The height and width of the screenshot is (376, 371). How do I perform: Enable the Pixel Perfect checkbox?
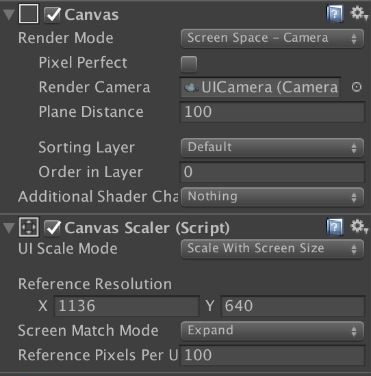tap(189, 64)
